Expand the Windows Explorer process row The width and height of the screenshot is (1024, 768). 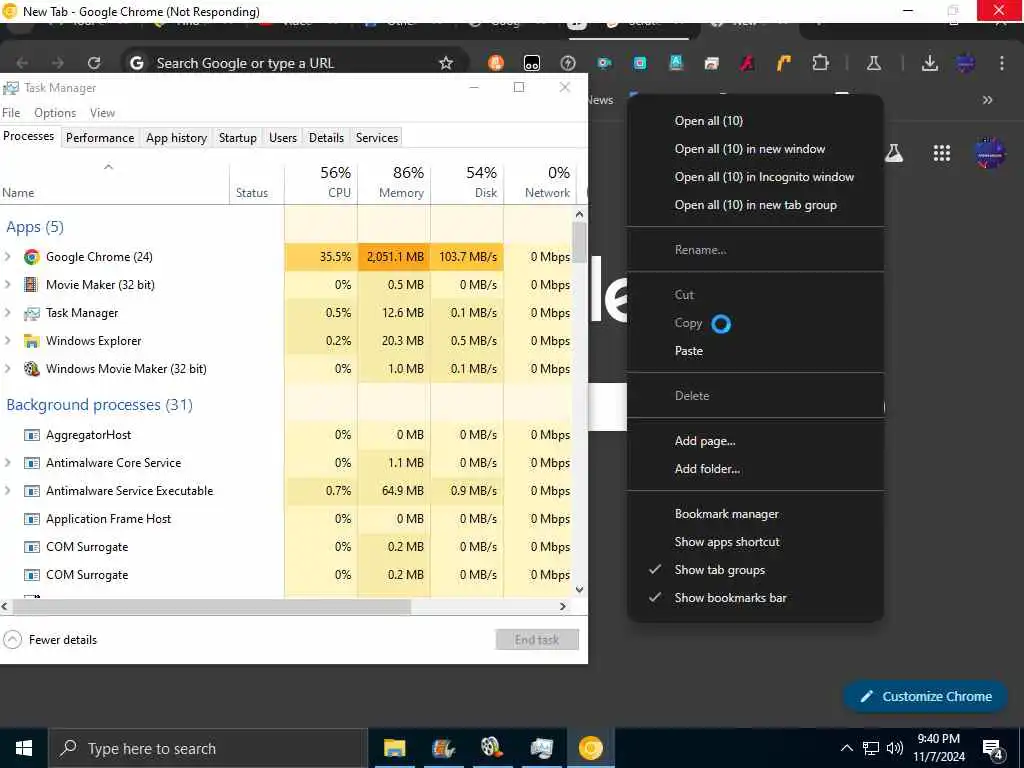pyautogui.click(x=8, y=341)
